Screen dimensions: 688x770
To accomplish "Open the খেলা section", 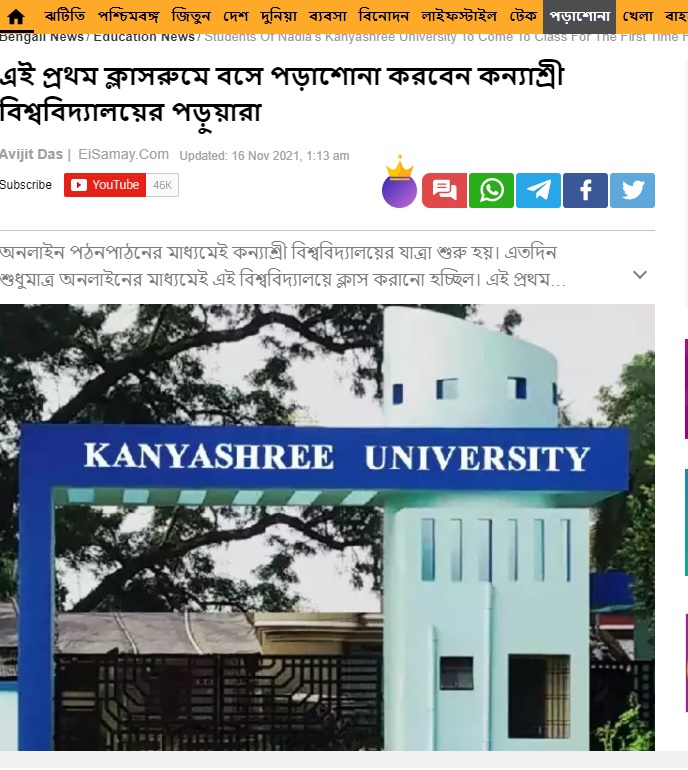I will click(x=637, y=16).
